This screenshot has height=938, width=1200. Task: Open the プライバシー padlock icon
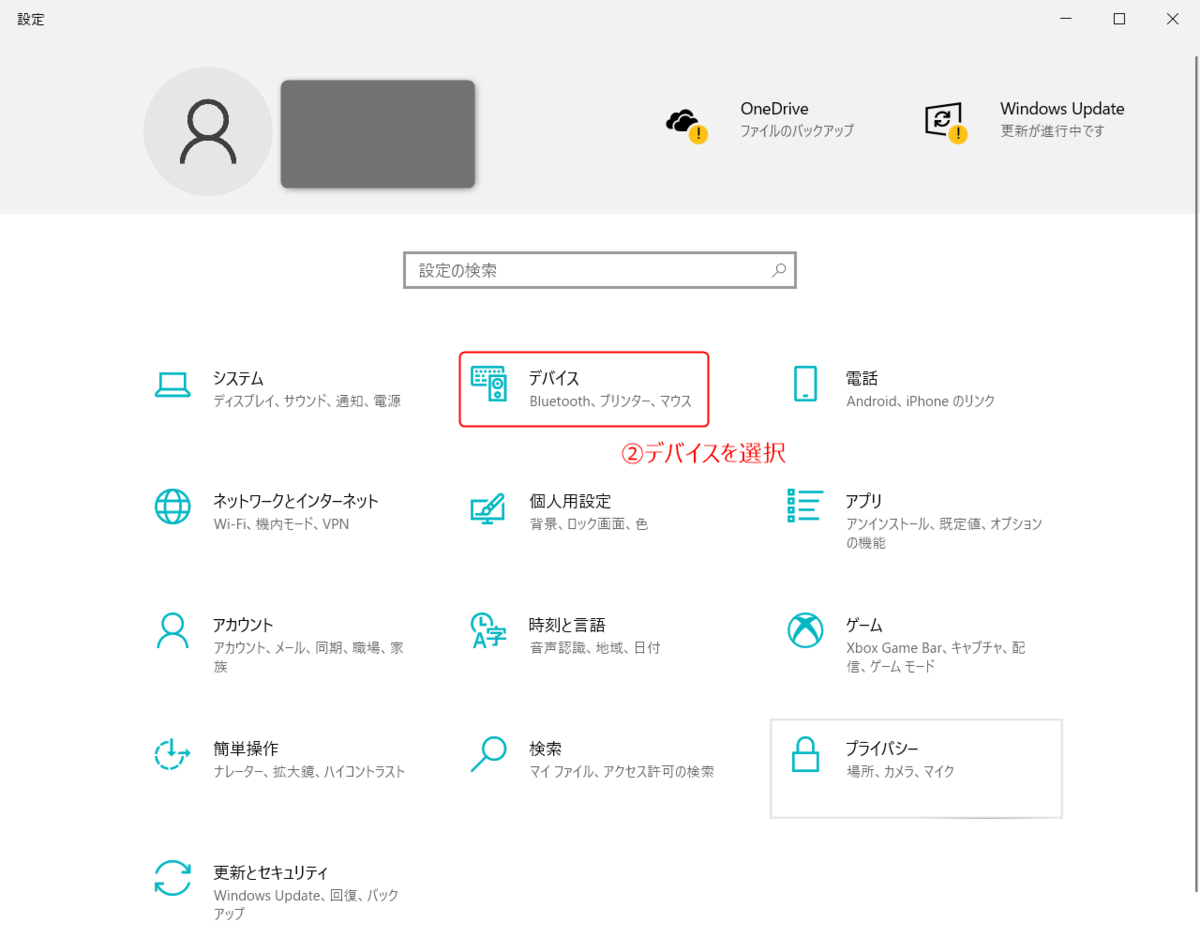(x=805, y=754)
